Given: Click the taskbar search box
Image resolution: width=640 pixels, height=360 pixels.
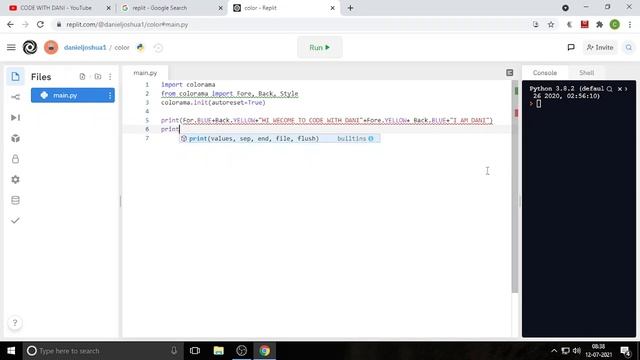Looking at the screenshot, I should 102,351.
